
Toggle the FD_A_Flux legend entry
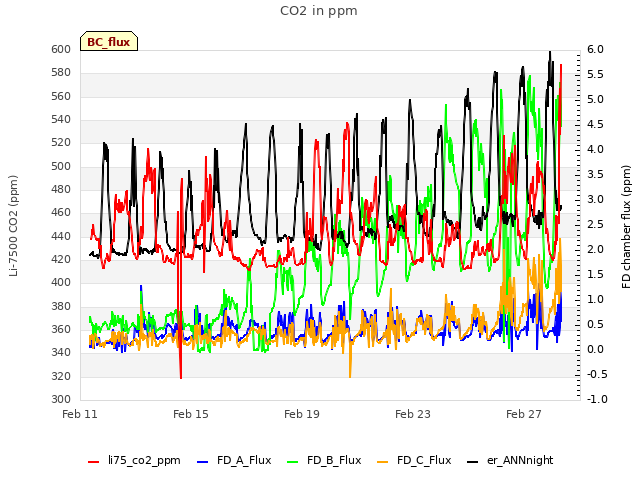click(234, 461)
